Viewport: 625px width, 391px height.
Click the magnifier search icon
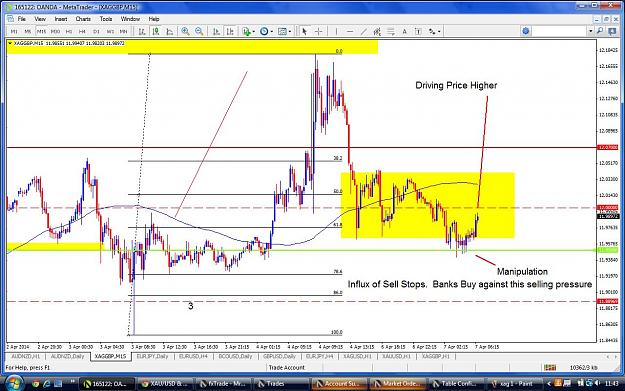600,31
